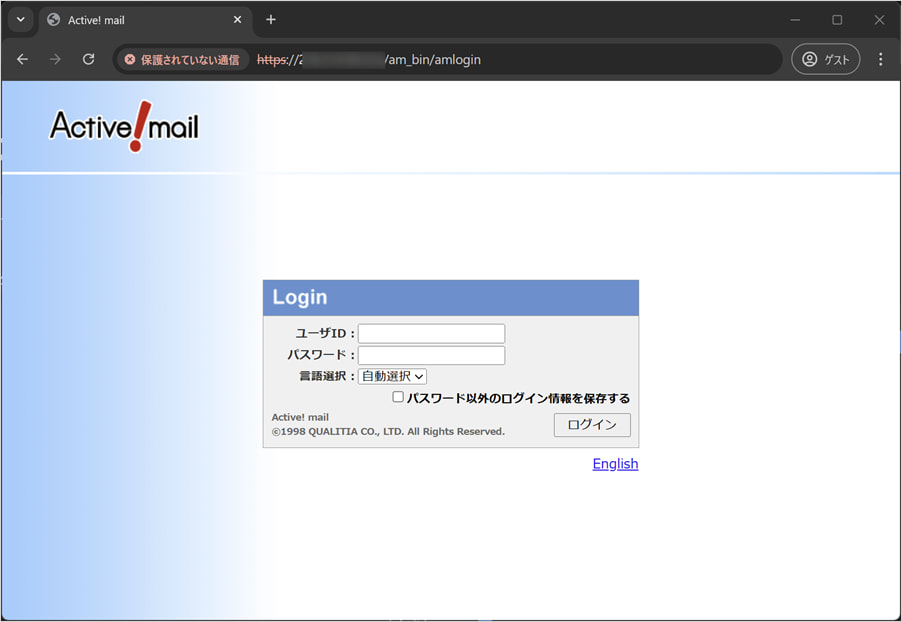Click the パスワード input field
The height and width of the screenshot is (622, 902).
tap(431, 354)
